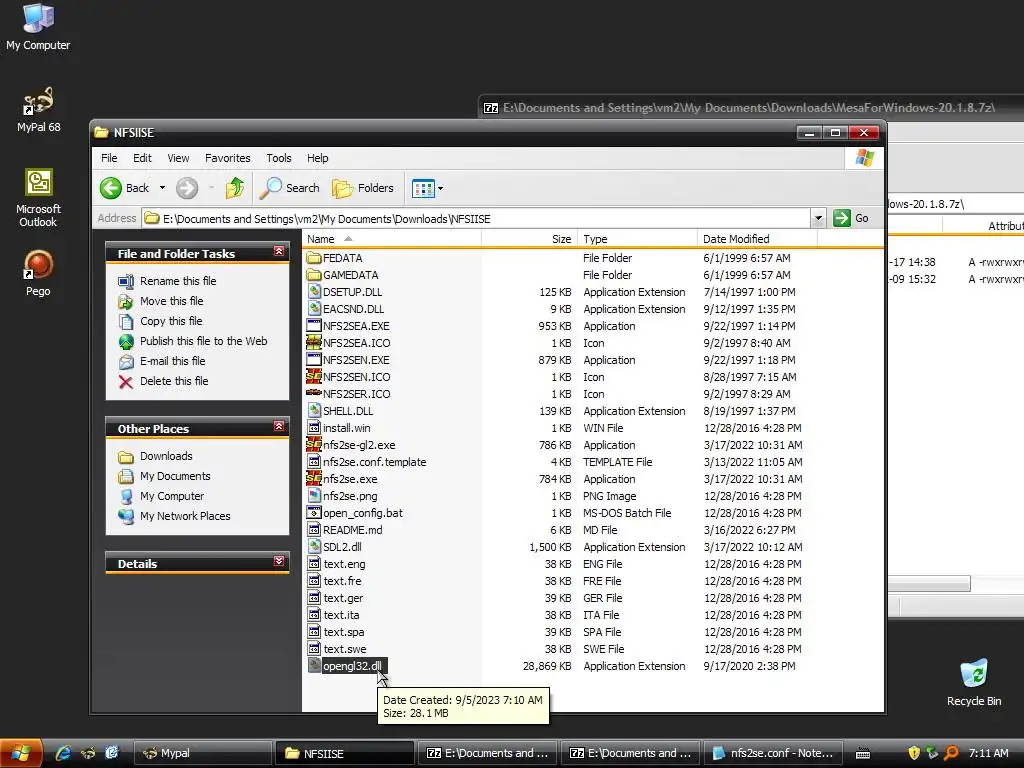1024x768 pixels.
Task: Collapse the File and Folder Tasks panel
Action: [x=279, y=251]
